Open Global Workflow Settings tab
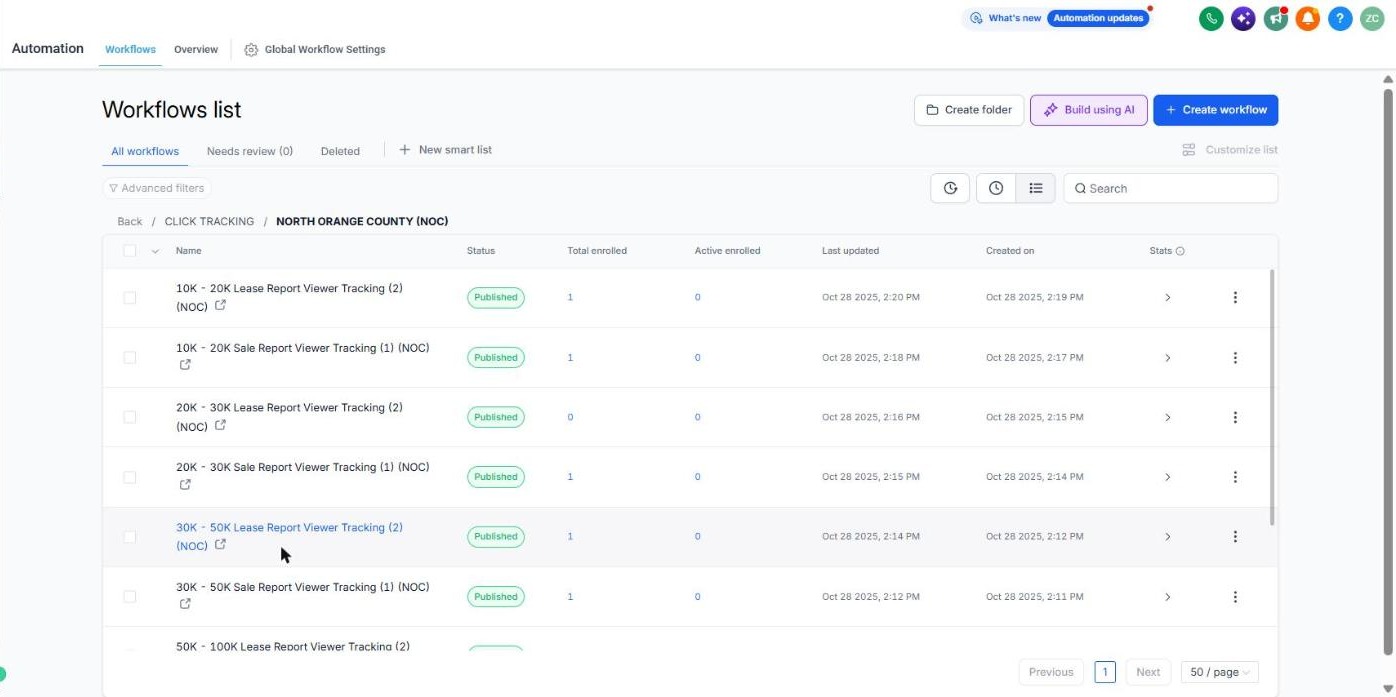This screenshot has height=697, width=1396. coord(315,49)
